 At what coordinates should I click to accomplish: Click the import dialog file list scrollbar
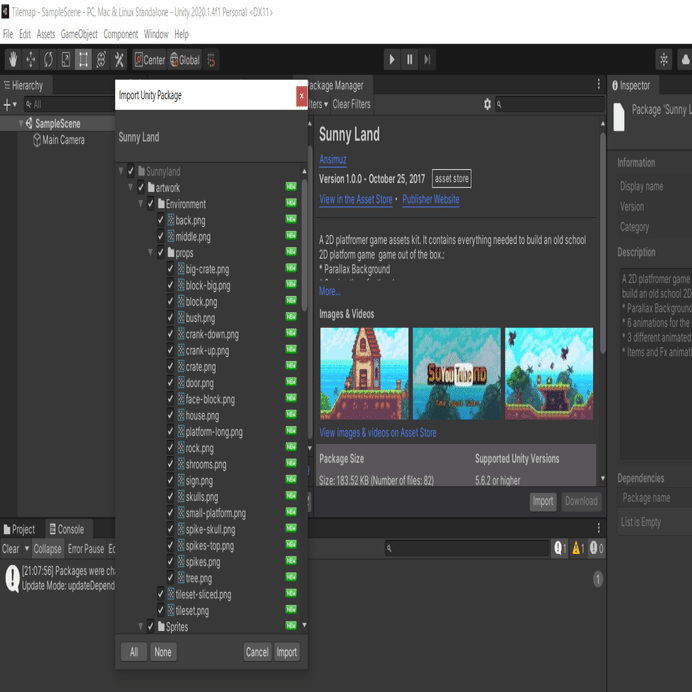click(304, 245)
